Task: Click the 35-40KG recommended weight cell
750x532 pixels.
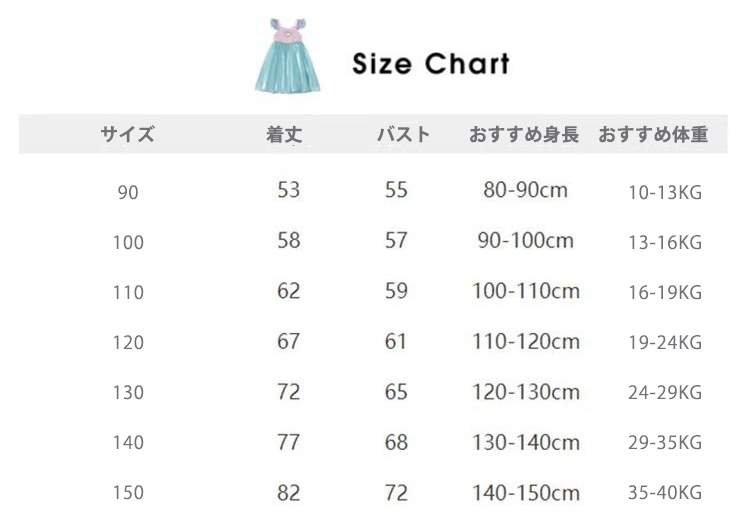Action: point(665,493)
